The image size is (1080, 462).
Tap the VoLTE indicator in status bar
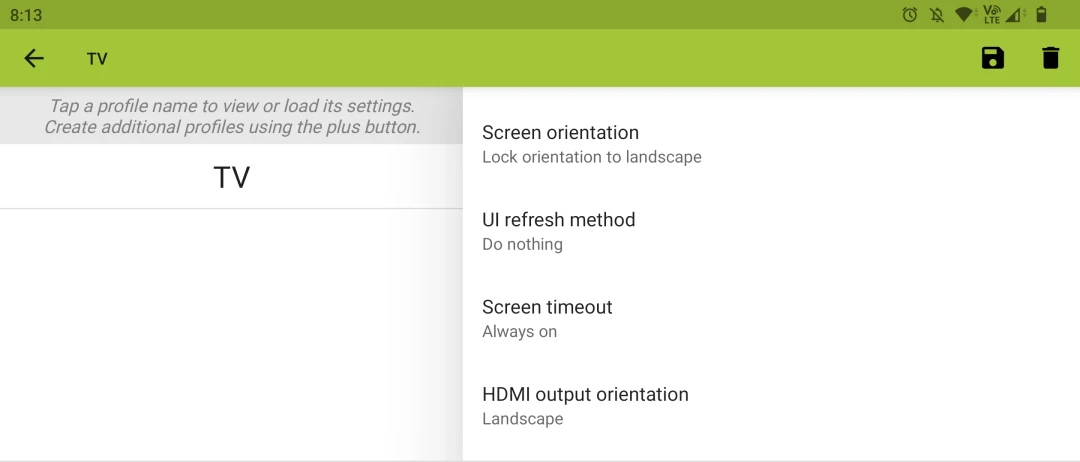click(x=991, y=15)
